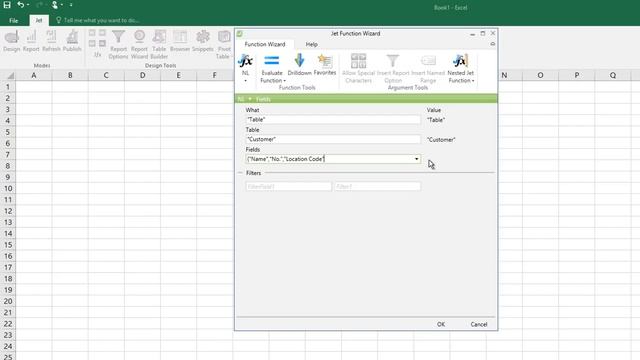Click the Undo icon in title bar

(20, 5)
